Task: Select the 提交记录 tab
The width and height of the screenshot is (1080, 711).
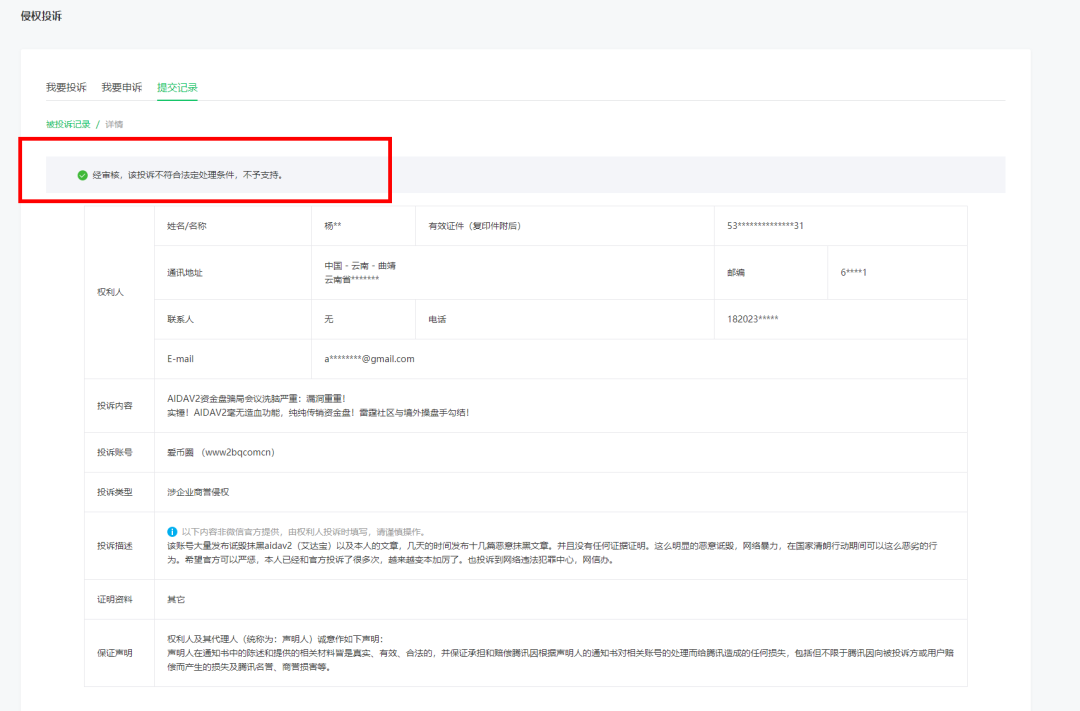Action: point(176,87)
